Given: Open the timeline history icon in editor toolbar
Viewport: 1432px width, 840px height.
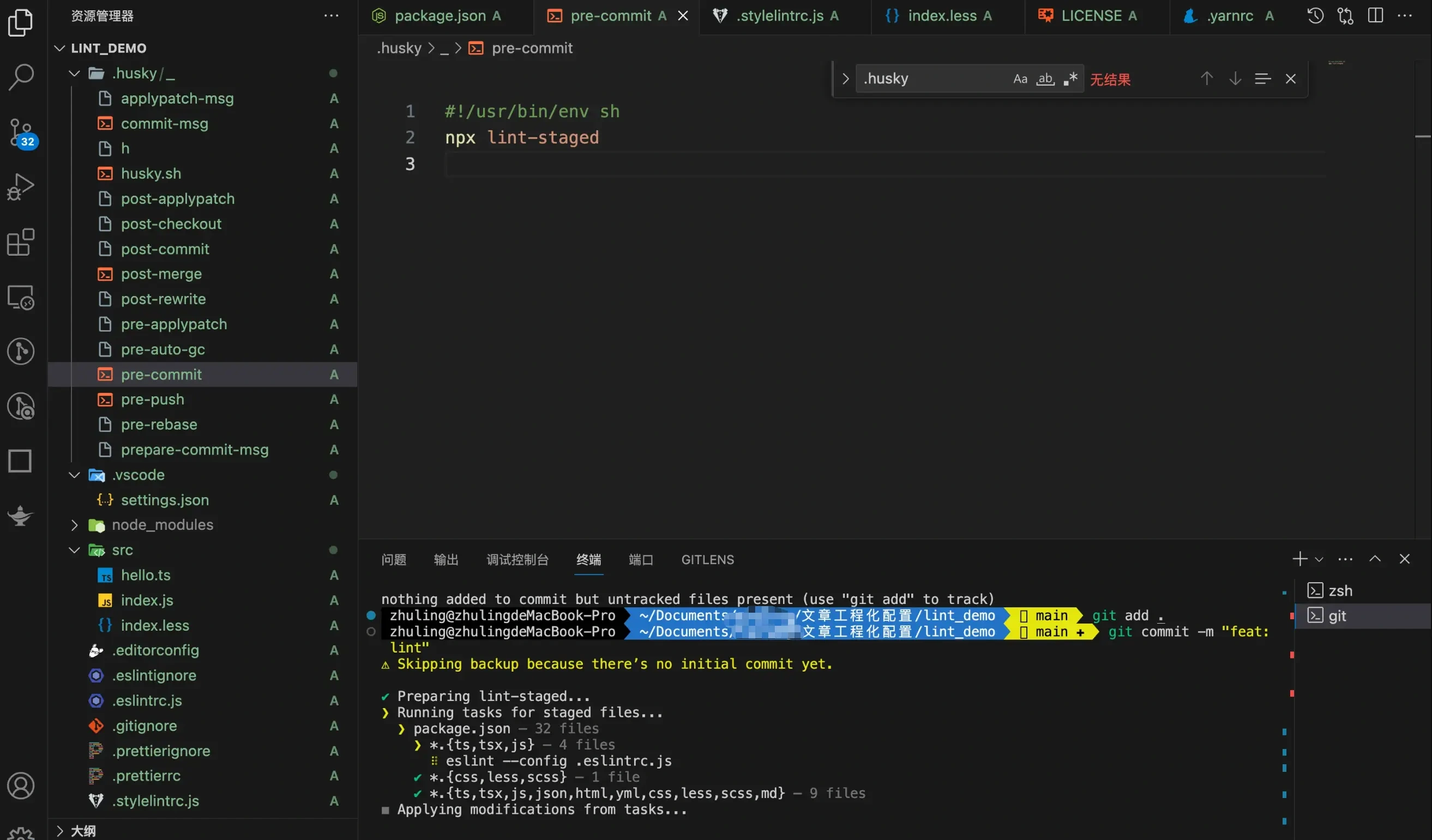Looking at the screenshot, I should click(x=1315, y=15).
